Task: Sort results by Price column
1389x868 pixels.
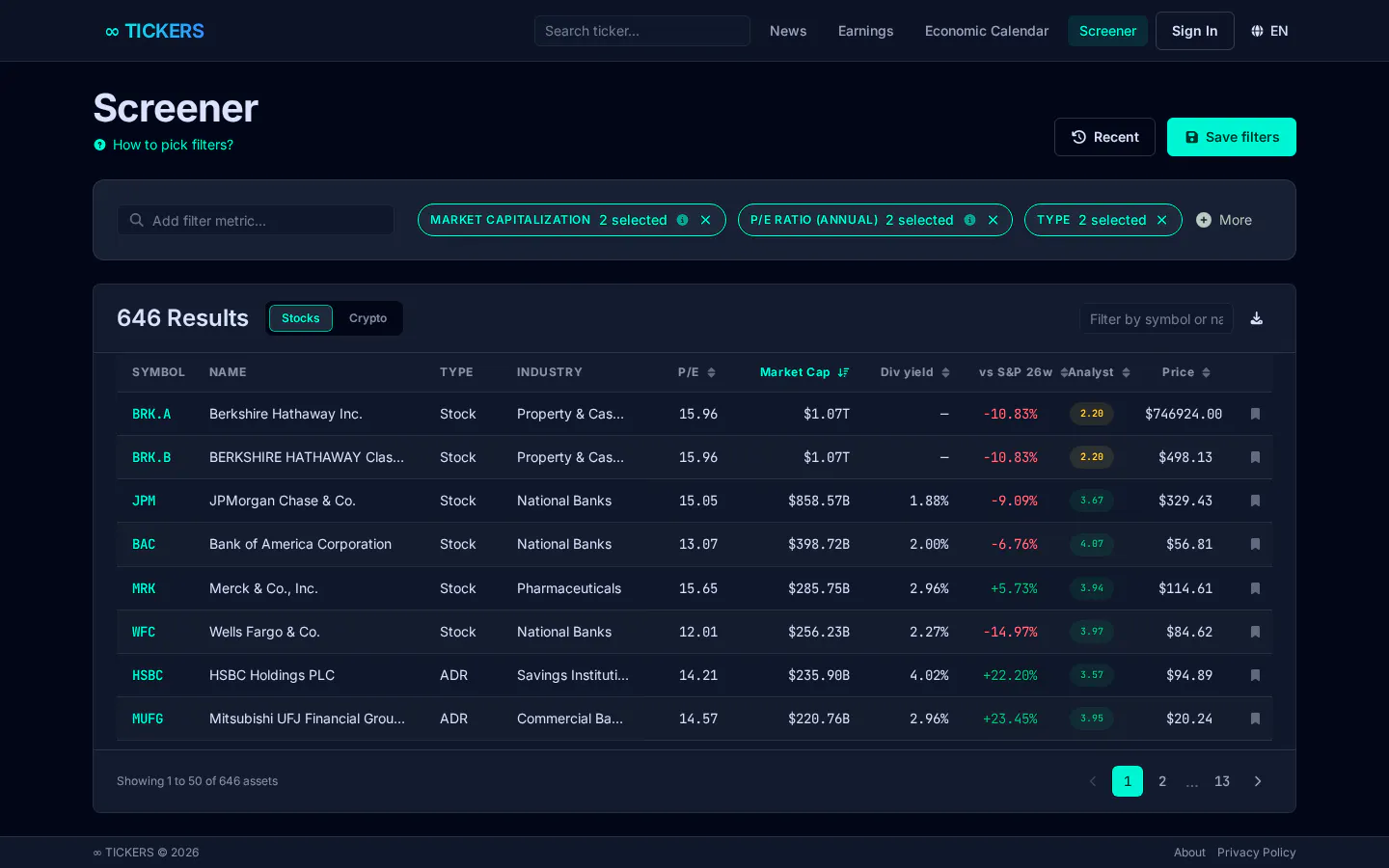Action: click(x=1185, y=372)
